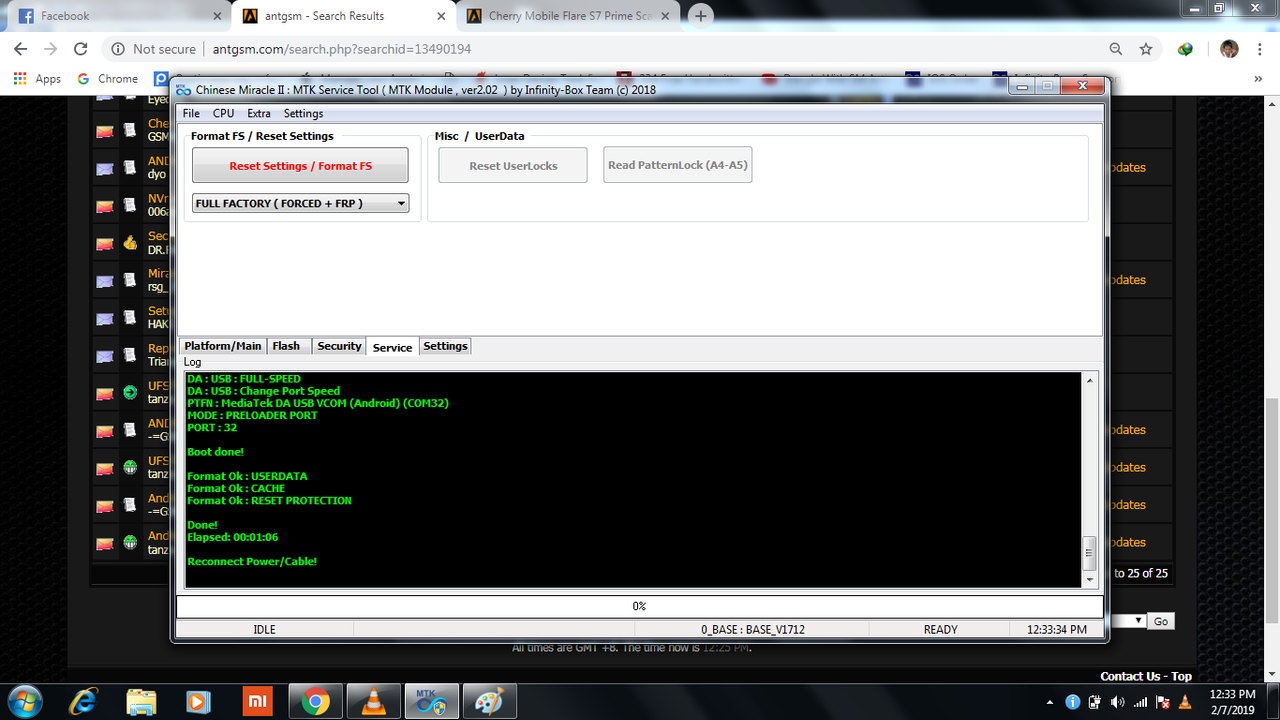Switch to the Facebook tab
This screenshot has height=720, width=1280.
[x=116, y=16]
